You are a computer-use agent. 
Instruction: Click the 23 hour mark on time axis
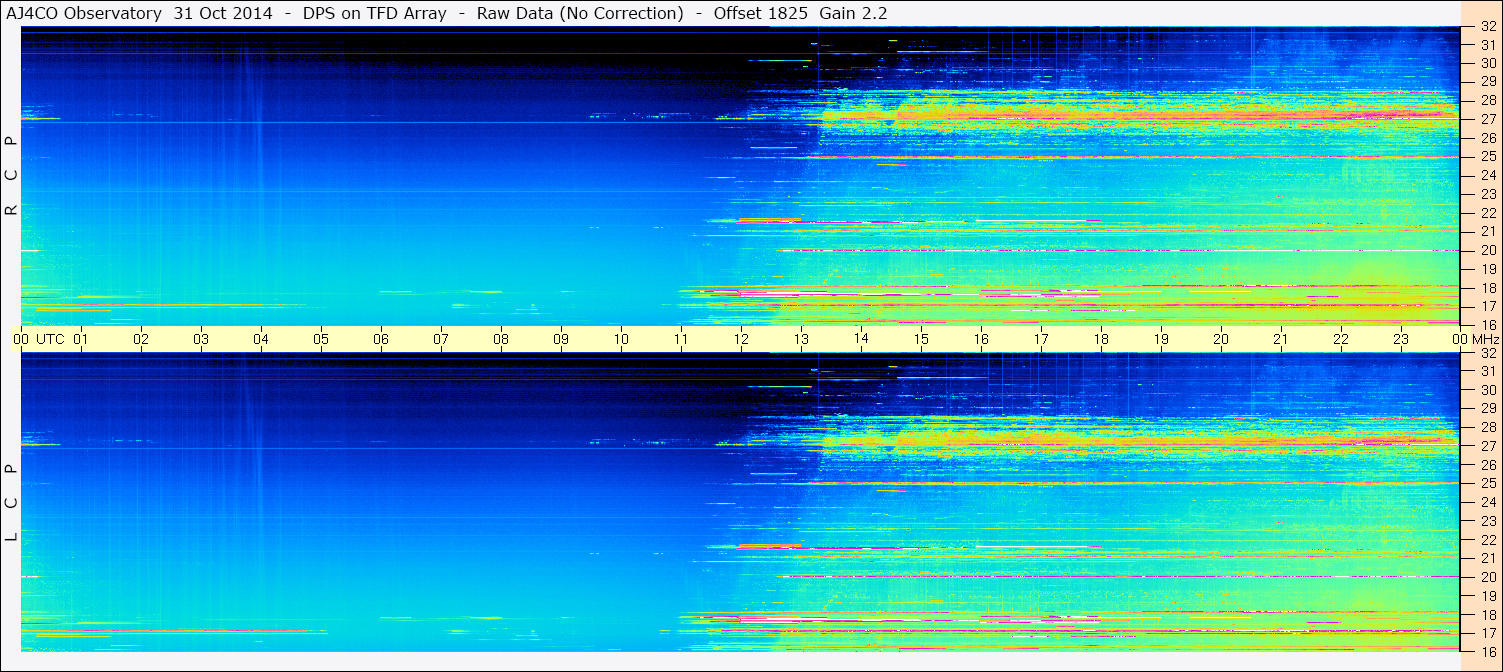[1401, 340]
